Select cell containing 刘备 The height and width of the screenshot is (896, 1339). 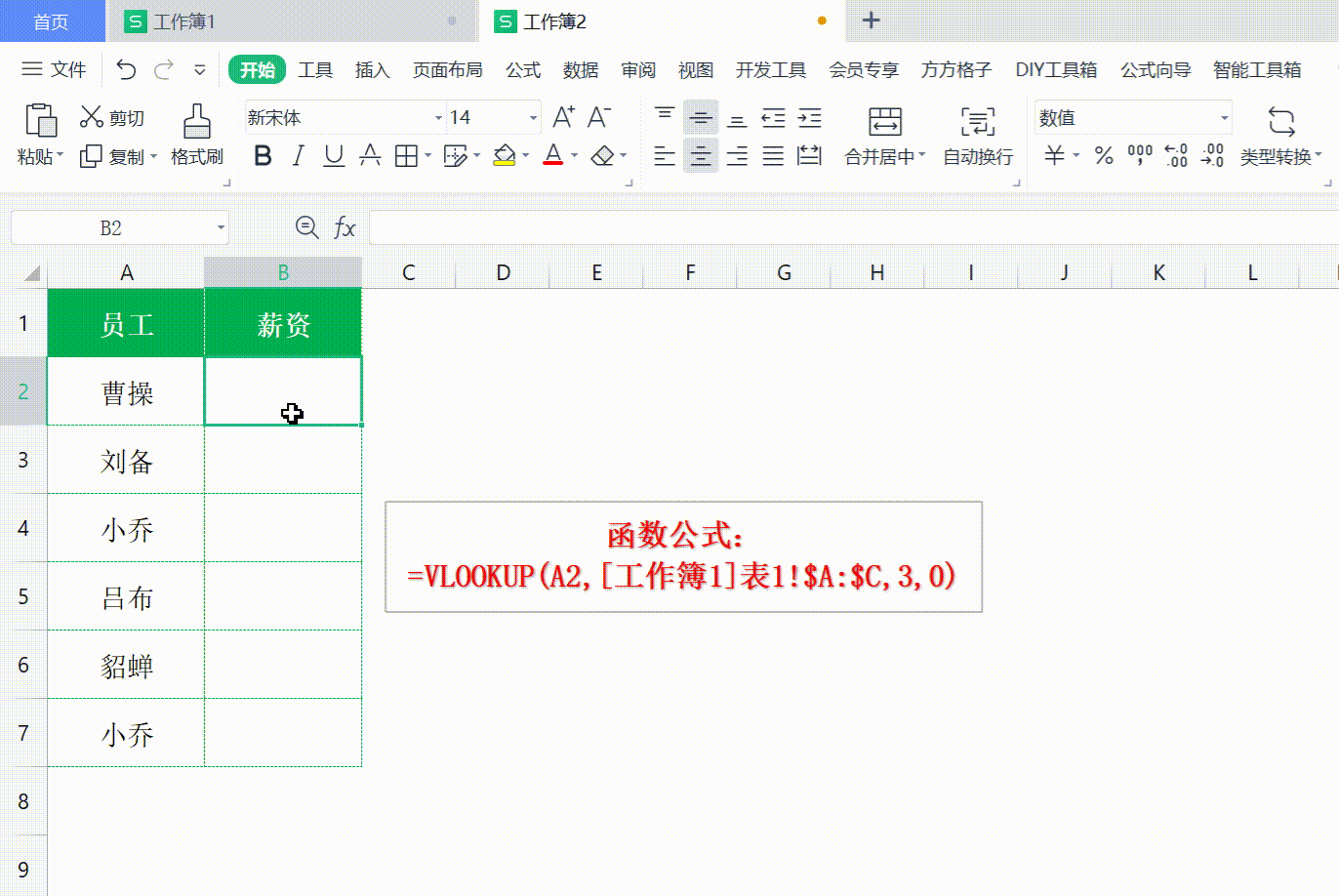point(126,460)
